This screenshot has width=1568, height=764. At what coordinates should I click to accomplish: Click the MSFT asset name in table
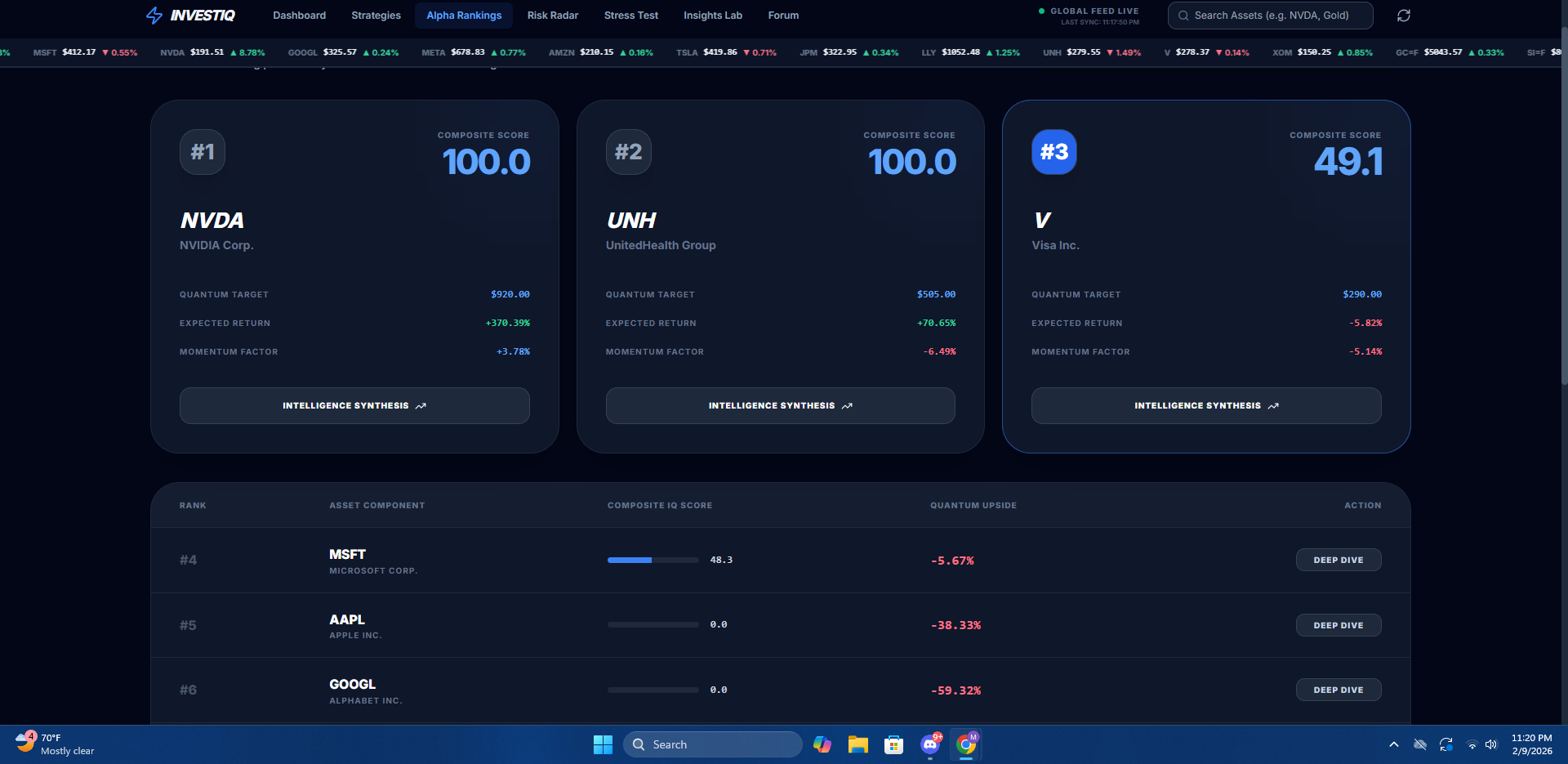point(347,554)
